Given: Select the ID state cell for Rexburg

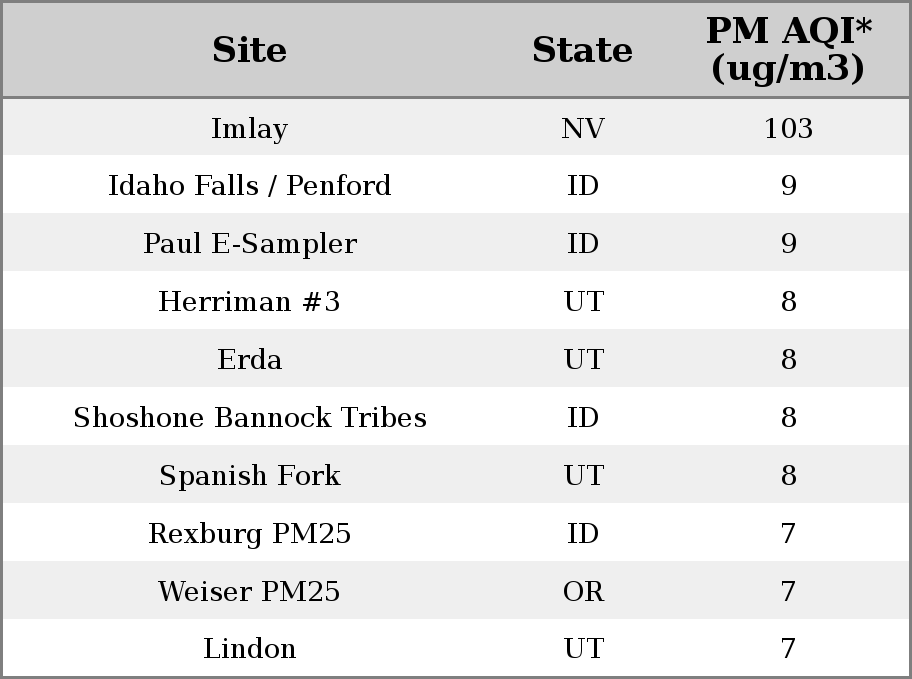Looking at the screenshot, I should [583, 534].
